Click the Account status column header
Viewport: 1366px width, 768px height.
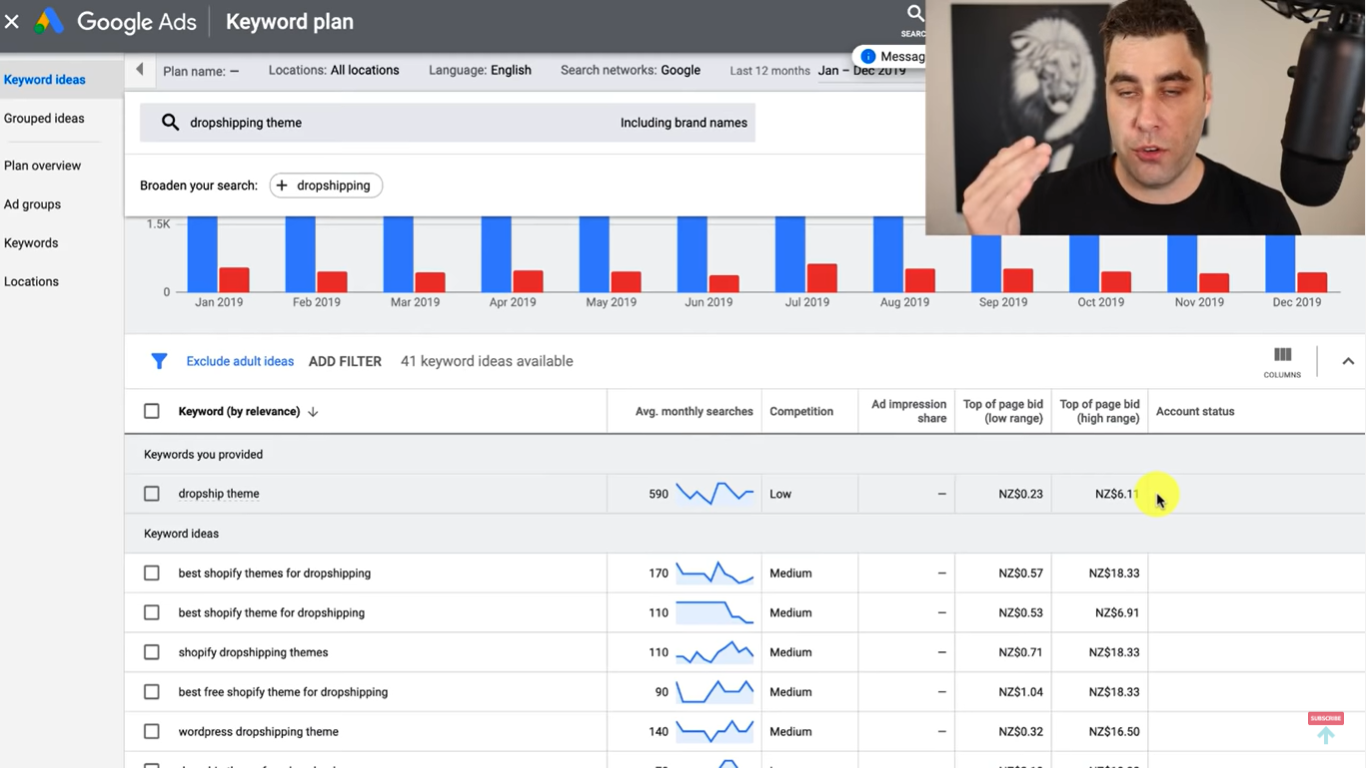point(1195,411)
